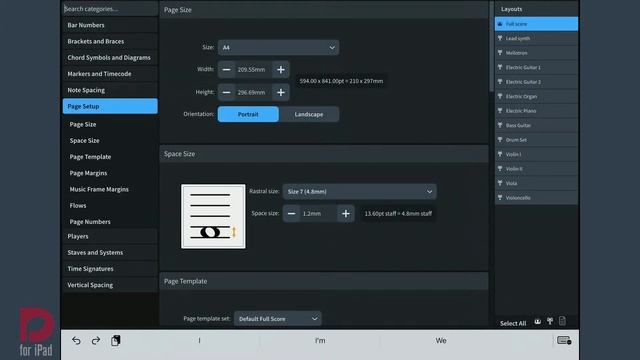Select the Violoncello layout row
Screen dimensions: 640x360
tap(536, 198)
